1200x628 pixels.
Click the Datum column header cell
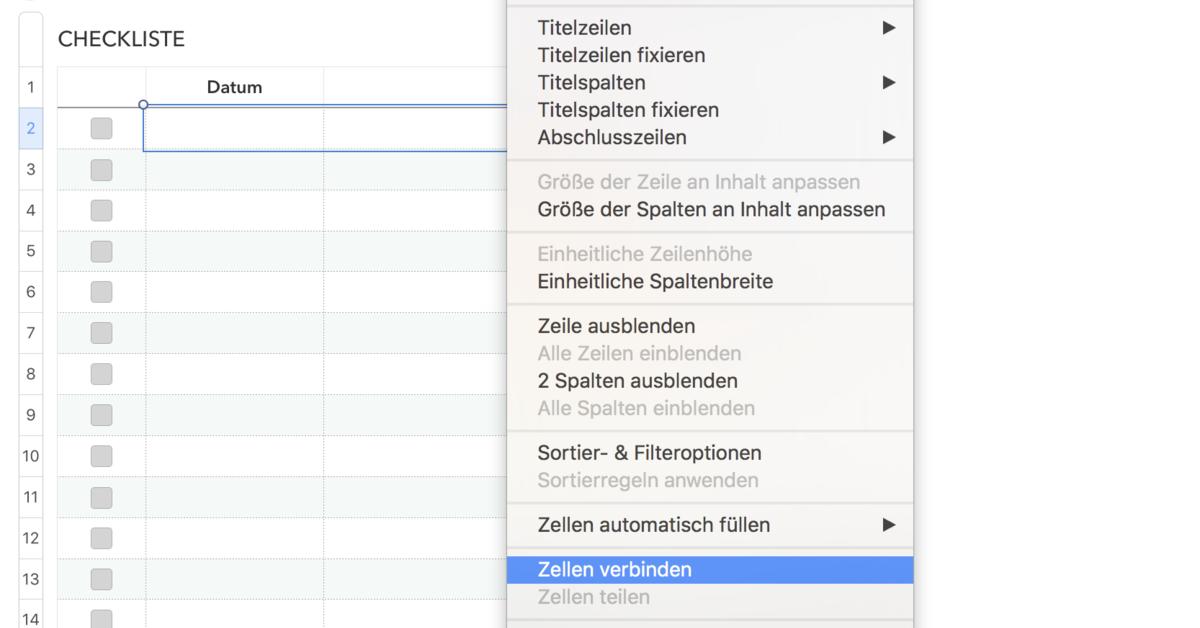pos(234,87)
